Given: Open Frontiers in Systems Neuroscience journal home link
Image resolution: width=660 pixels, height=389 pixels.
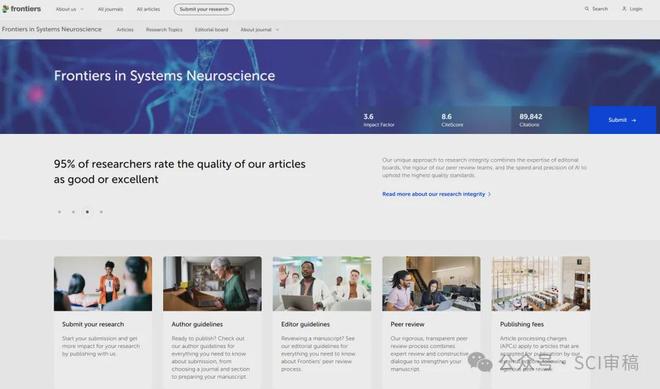Looking at the screenshot, I should [x=52, y=29].
